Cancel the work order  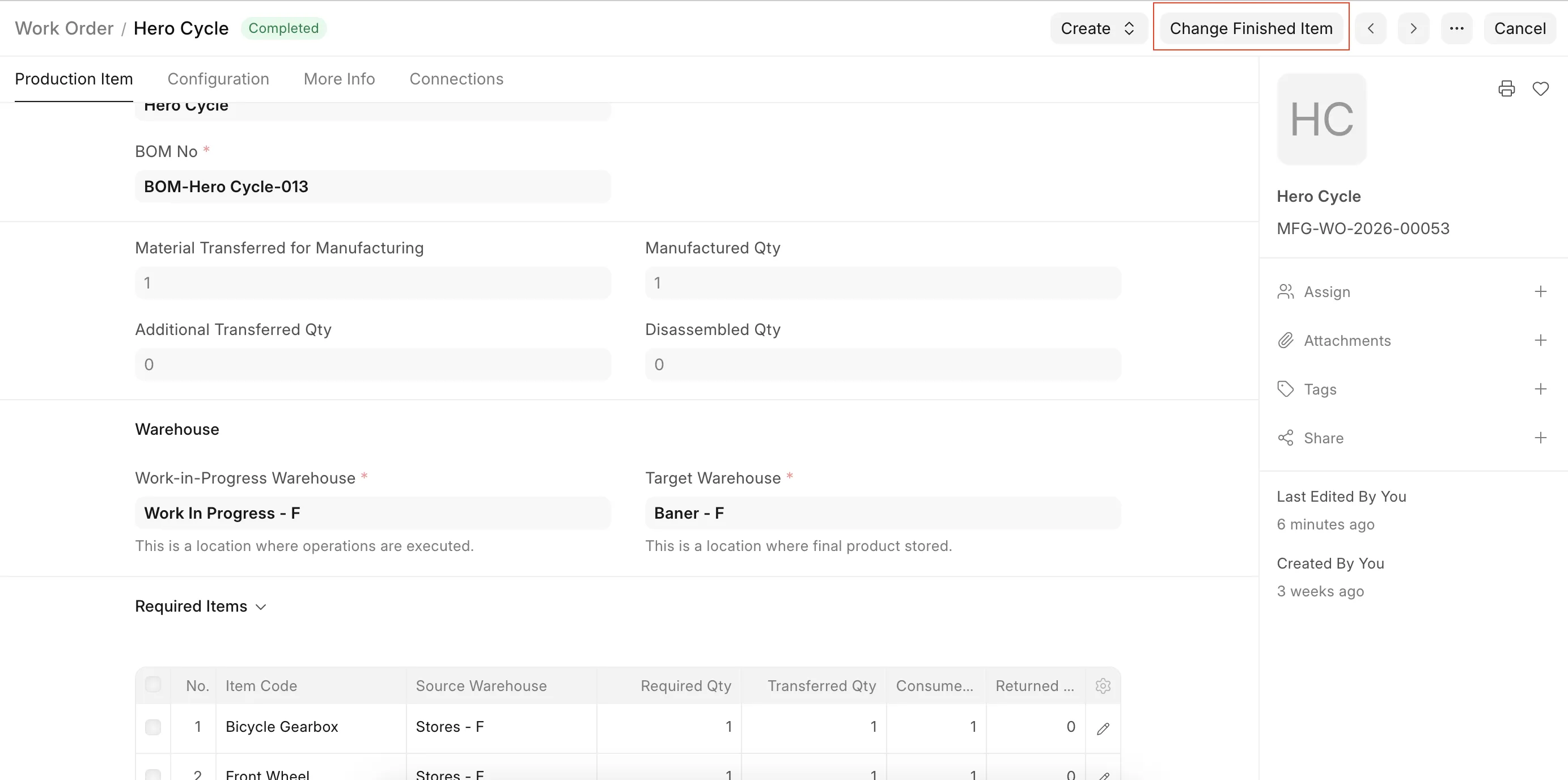click(x=1519, y=28)
